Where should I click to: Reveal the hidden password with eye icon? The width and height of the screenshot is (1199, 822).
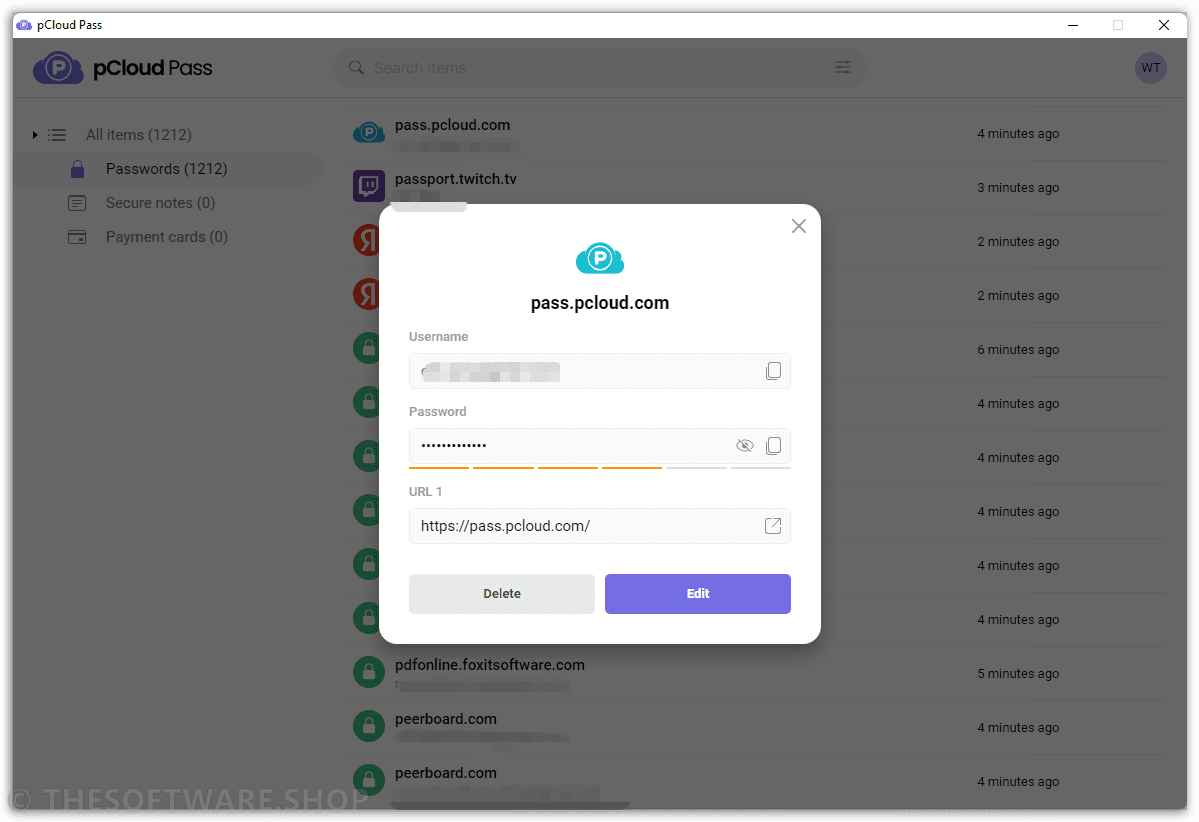click(744, 446)
